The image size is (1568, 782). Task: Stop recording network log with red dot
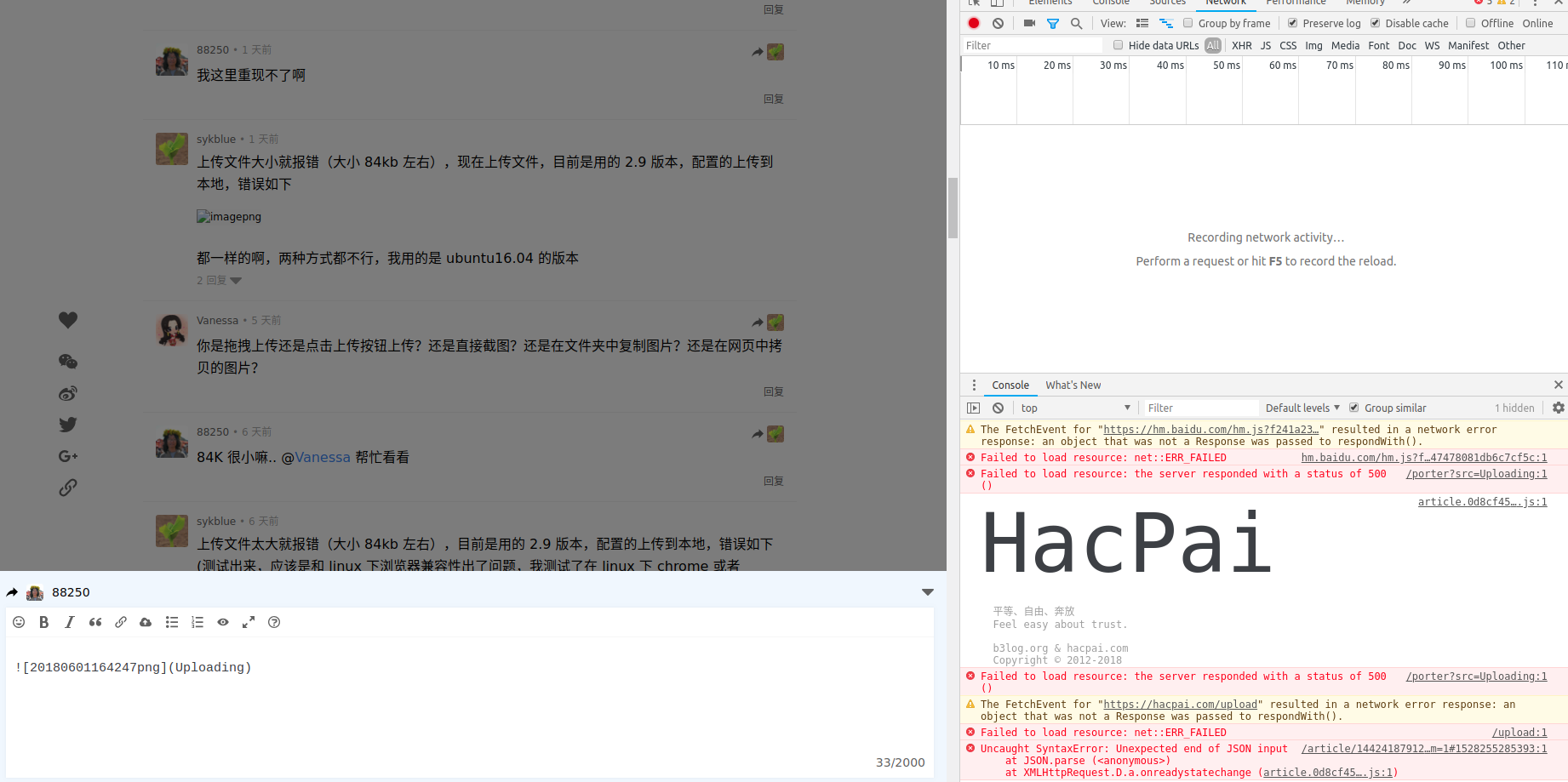[x=974, y=23]
